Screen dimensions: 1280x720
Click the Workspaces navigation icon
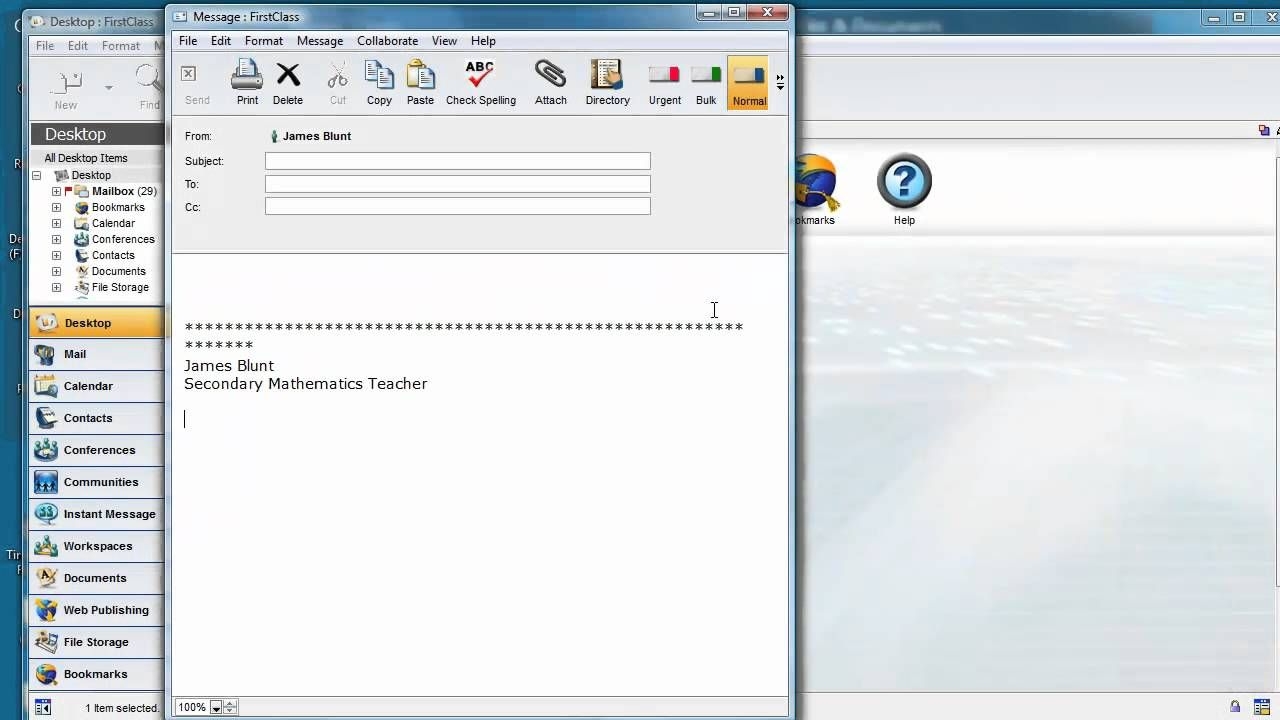[x=46, y=546]
